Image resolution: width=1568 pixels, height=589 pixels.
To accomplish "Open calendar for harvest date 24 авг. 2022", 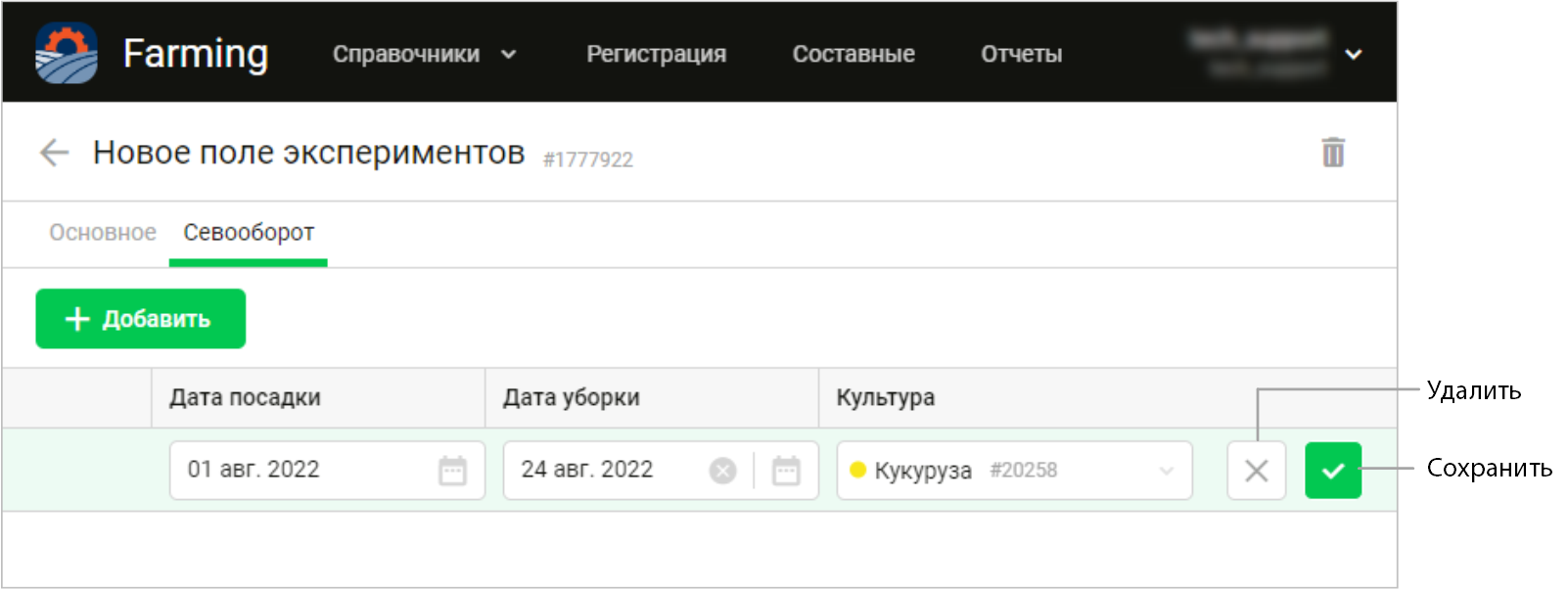I will (786, 471).
